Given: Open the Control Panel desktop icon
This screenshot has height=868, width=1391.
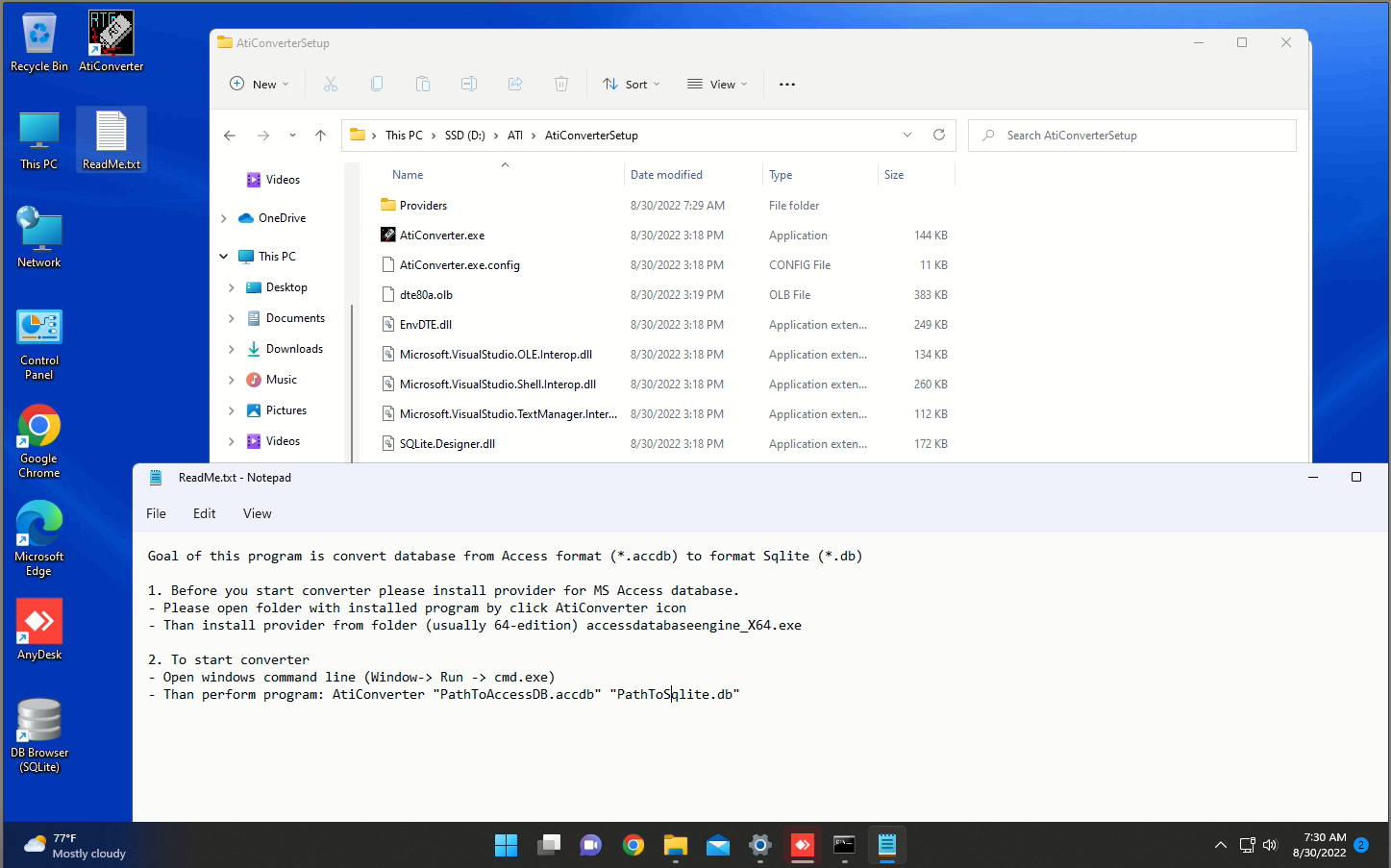Looking at the screenshot, I should 39,345.
